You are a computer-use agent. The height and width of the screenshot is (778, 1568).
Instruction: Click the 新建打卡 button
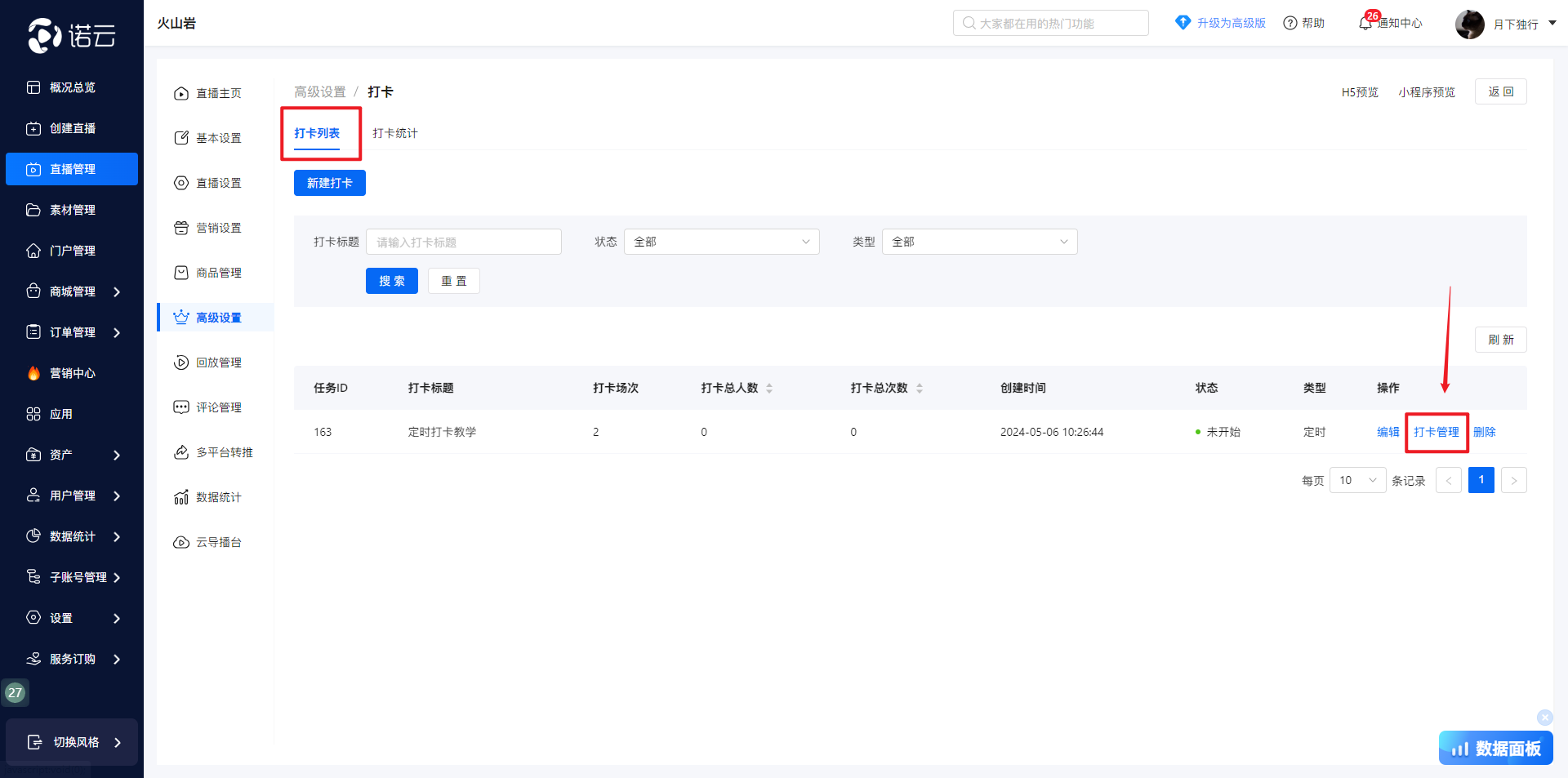329,183
